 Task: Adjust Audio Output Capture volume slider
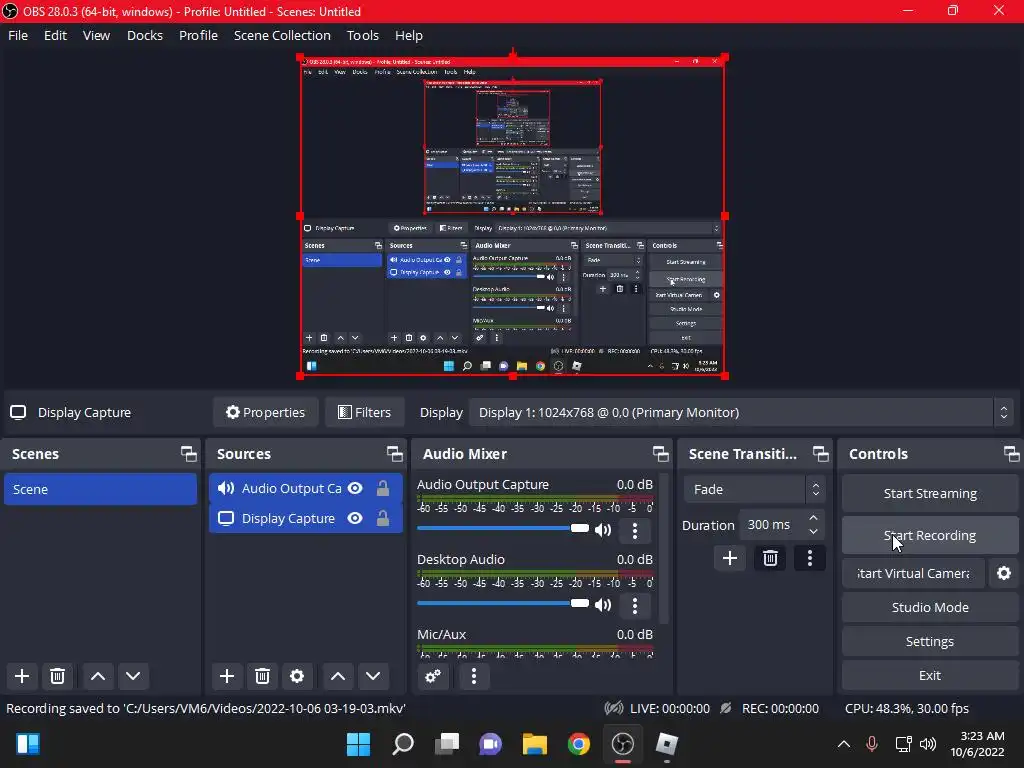click(x=503, y=528)
